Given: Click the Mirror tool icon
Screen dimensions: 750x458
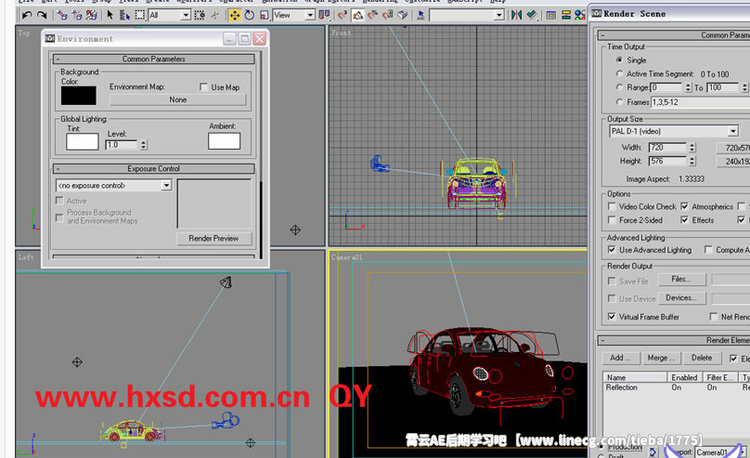Looking at the screenshot, I should tap(516, 15).
